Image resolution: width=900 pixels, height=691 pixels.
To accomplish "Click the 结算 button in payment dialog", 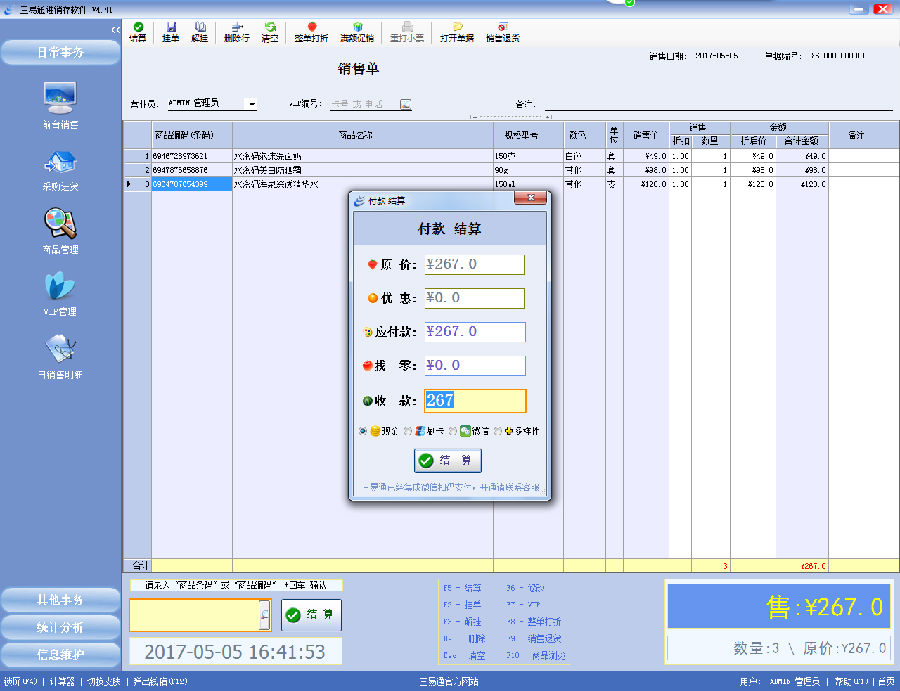I will (x=448, y=460).
